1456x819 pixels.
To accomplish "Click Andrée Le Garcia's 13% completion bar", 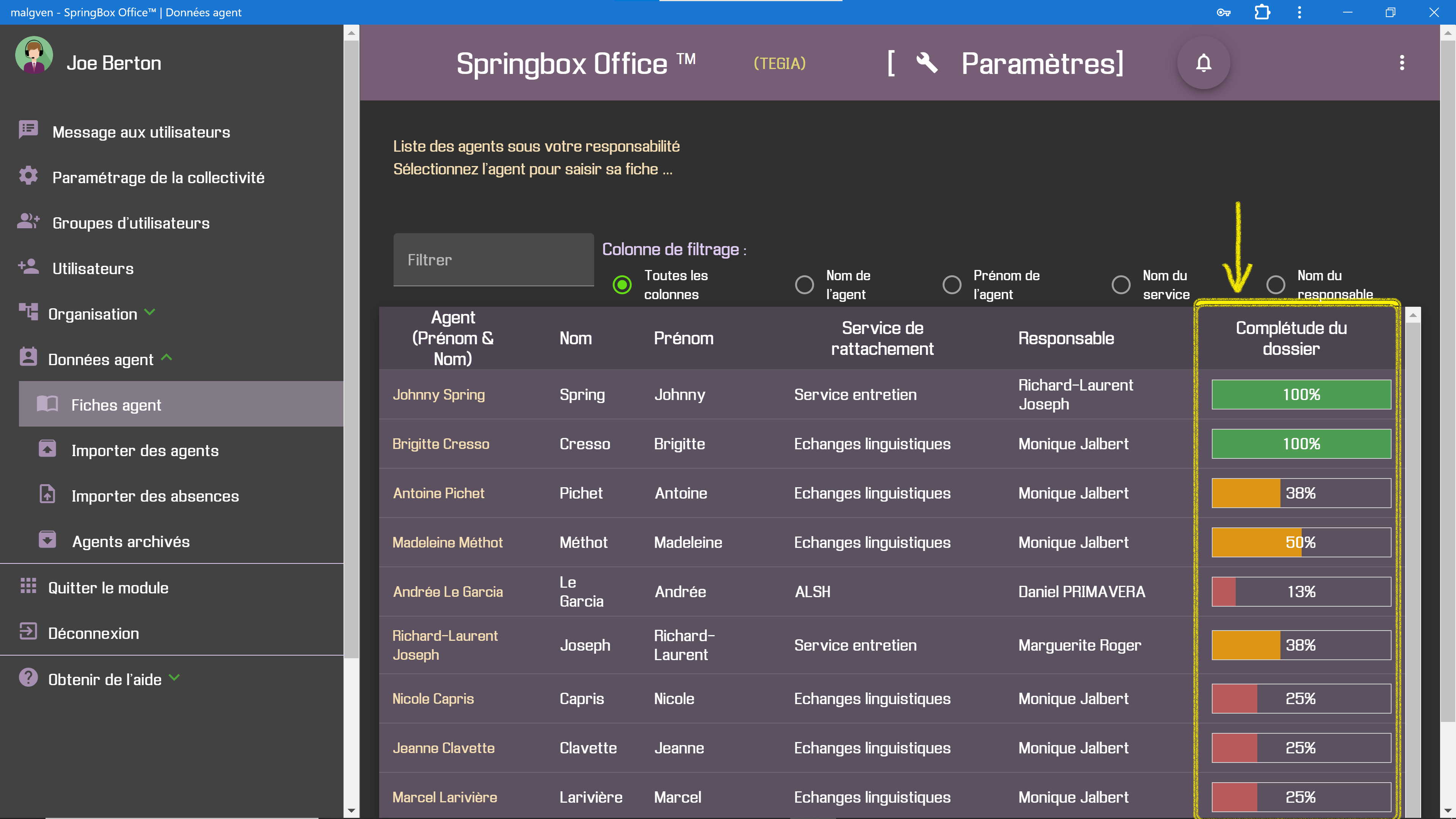I will (1301, 592).
